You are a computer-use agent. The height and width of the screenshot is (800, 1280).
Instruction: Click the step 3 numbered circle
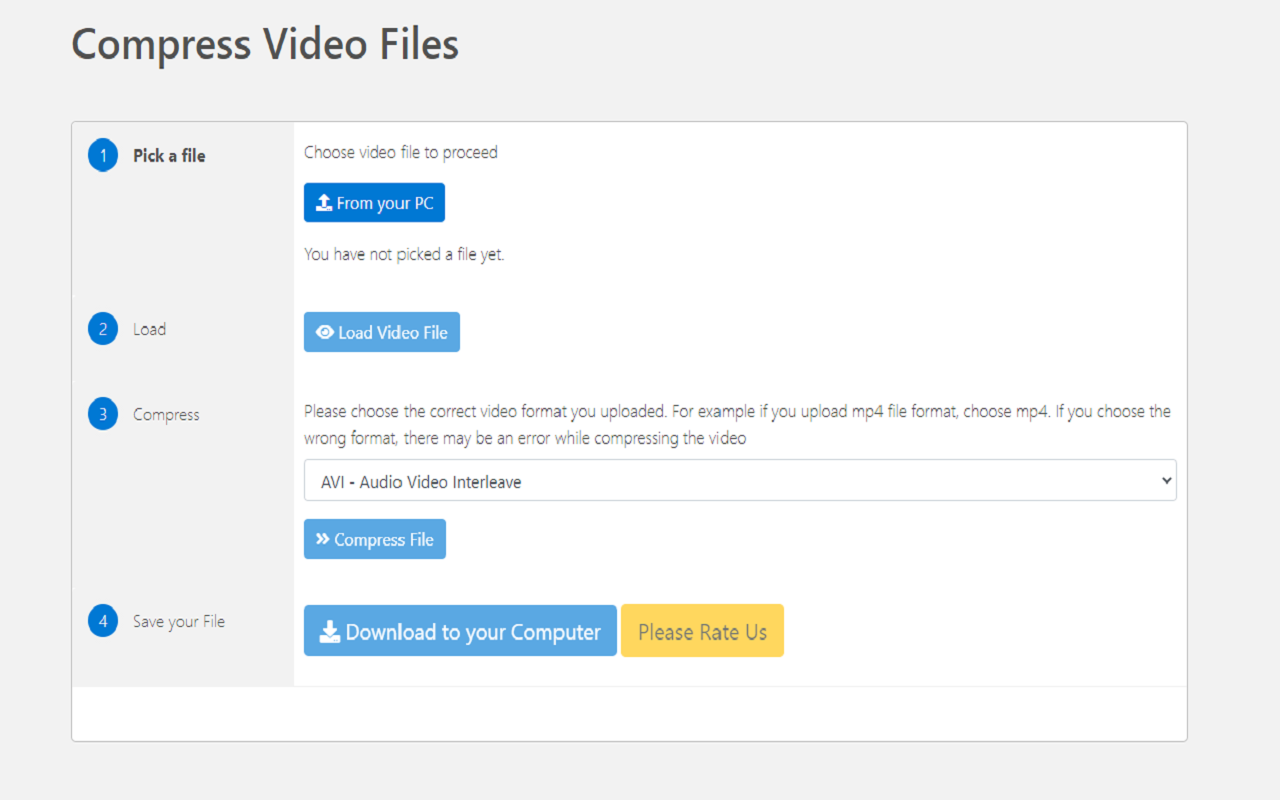103,414
